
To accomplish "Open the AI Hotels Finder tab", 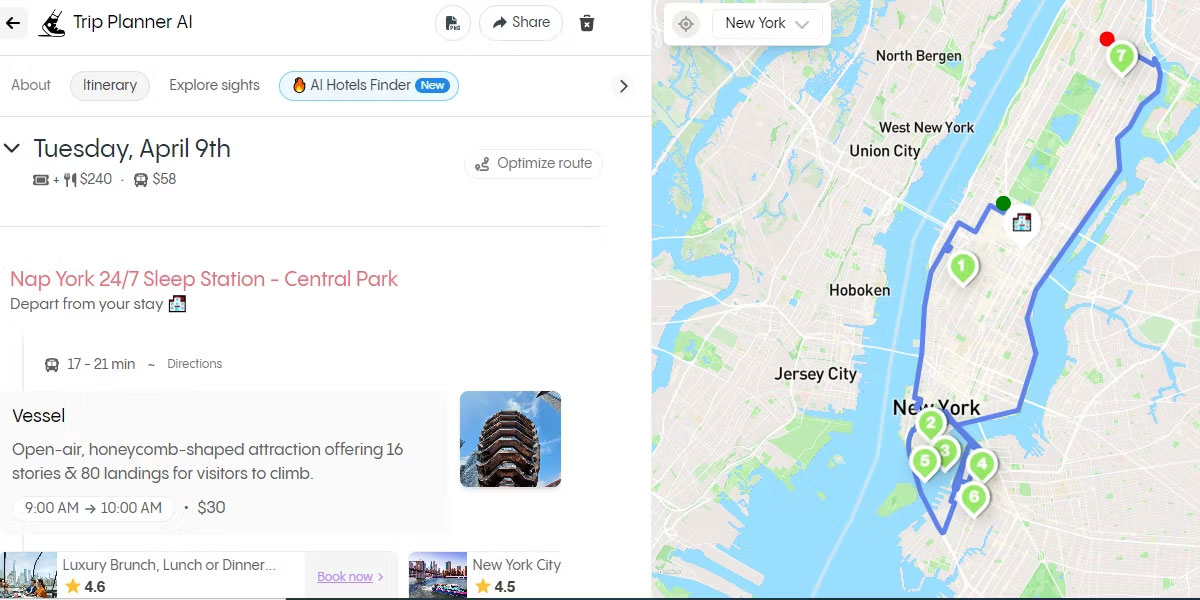I will pyautogui.click(x=369, y=85).
